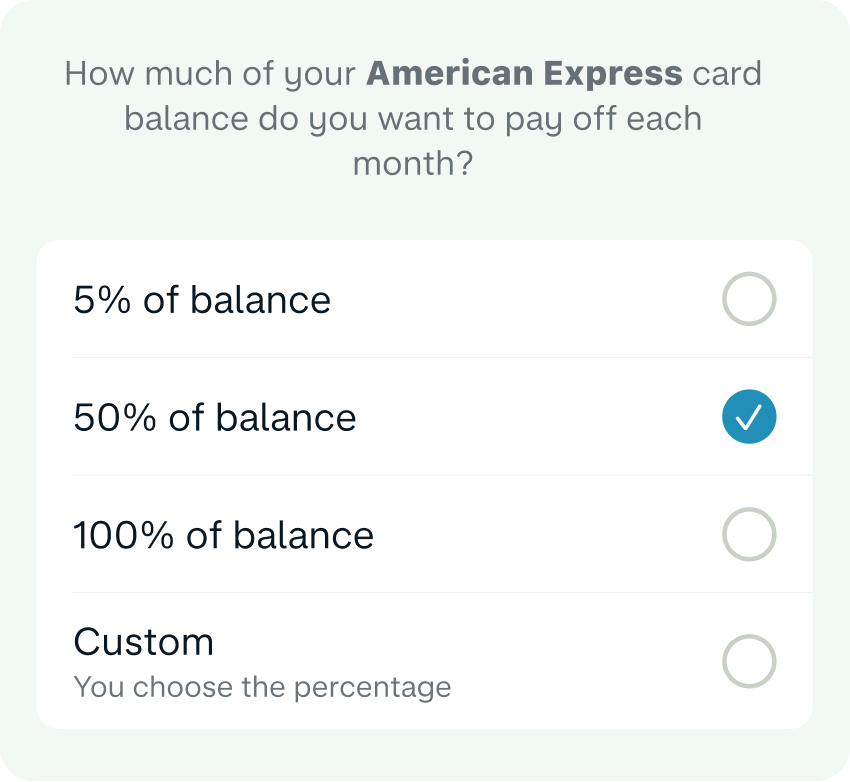
Task: Choose the Custom option row
Action: [x=425, y=660]
